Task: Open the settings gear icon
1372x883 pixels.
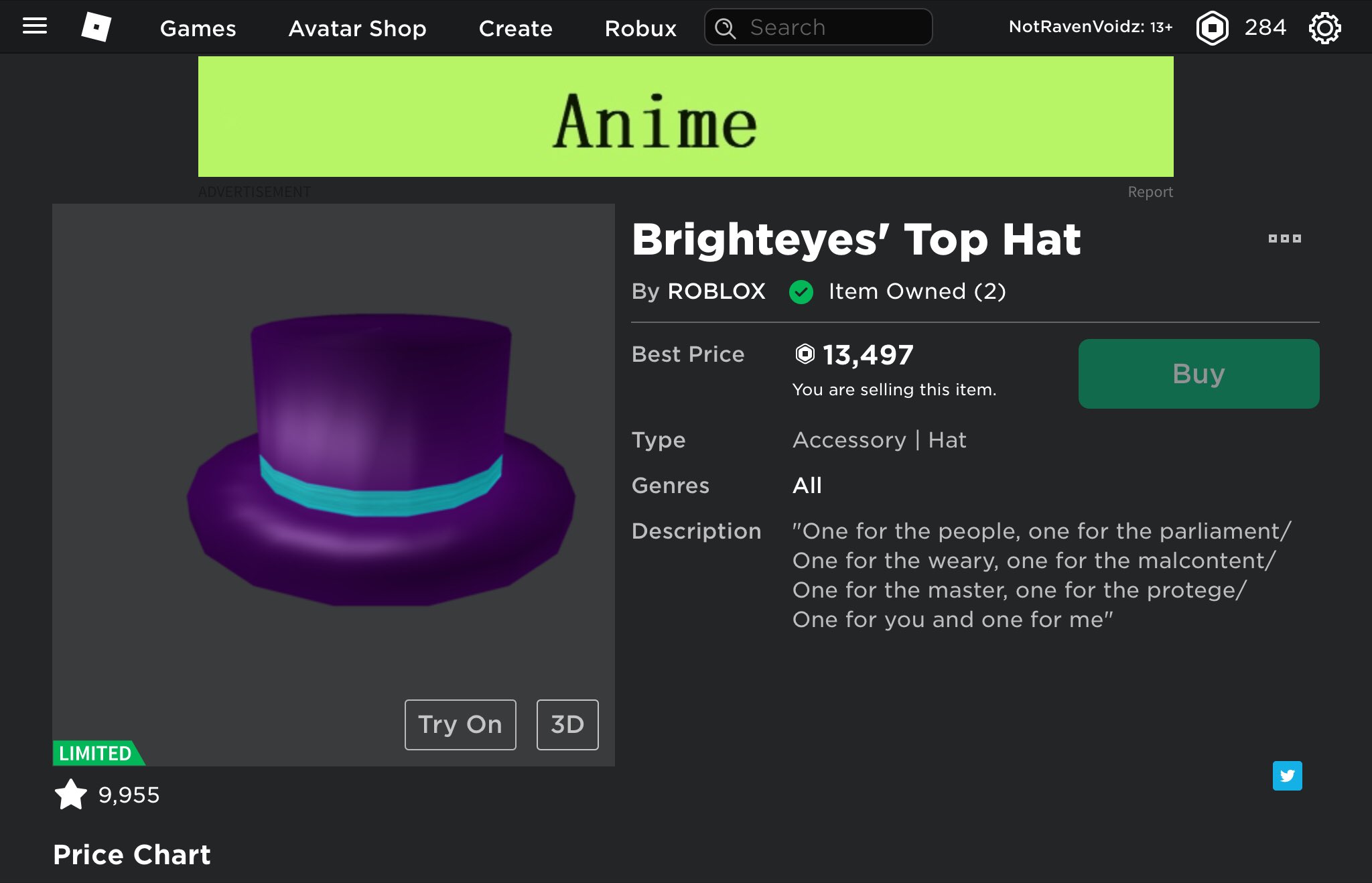Action: pyautogui.click(x=1324, y=28)
